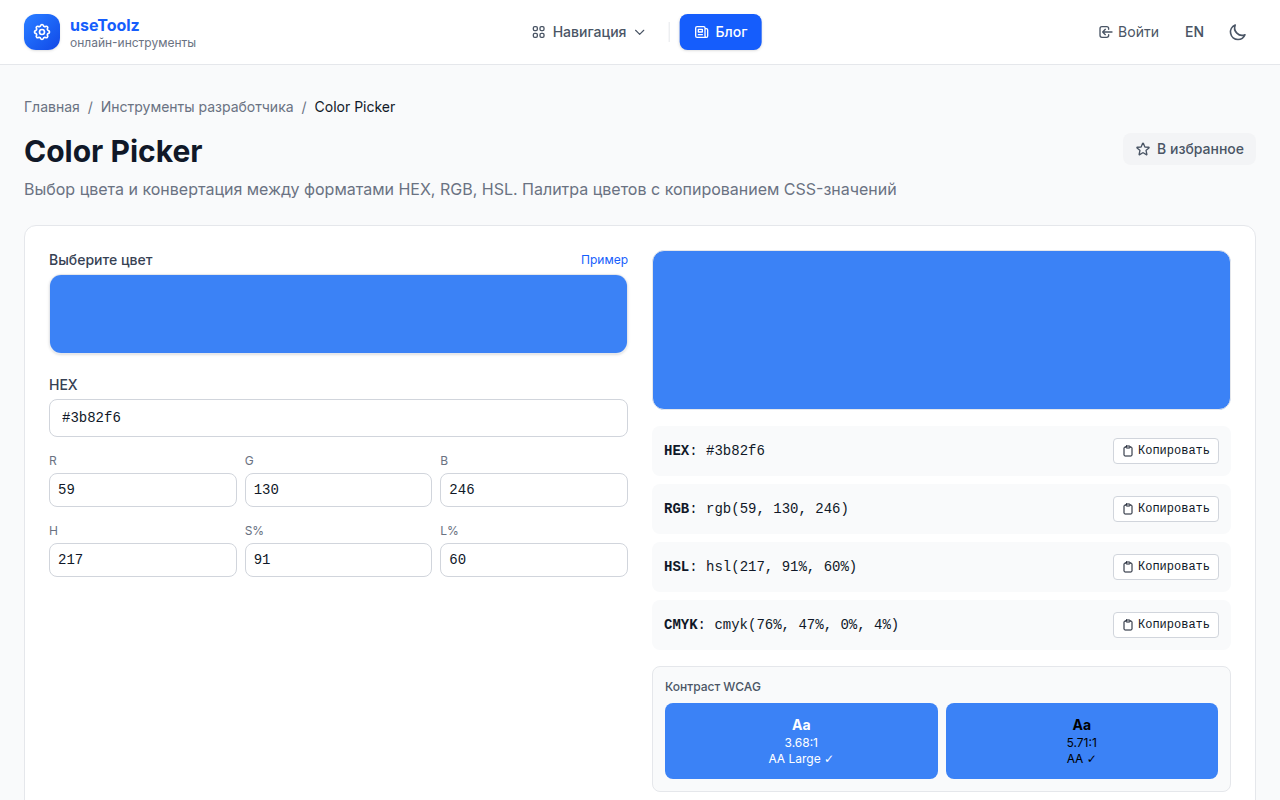This screenshot has height=800, width=1280.
Task: Click the clipboard icon in RGB row
Action: coord(1128,509)
